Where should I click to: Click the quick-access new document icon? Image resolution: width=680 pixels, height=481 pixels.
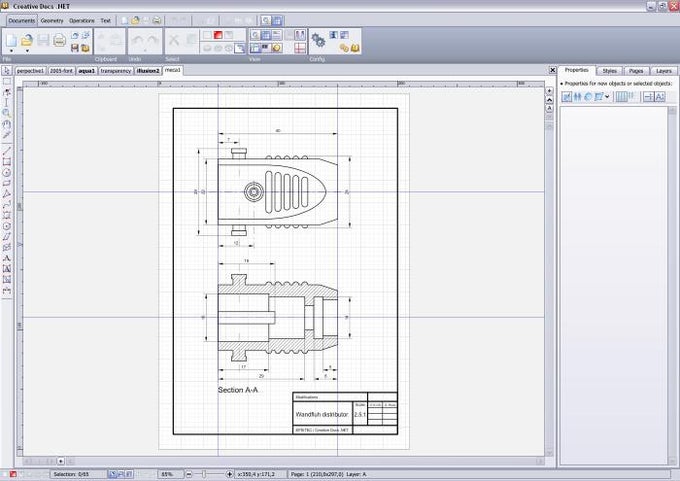tap(124, 20)
